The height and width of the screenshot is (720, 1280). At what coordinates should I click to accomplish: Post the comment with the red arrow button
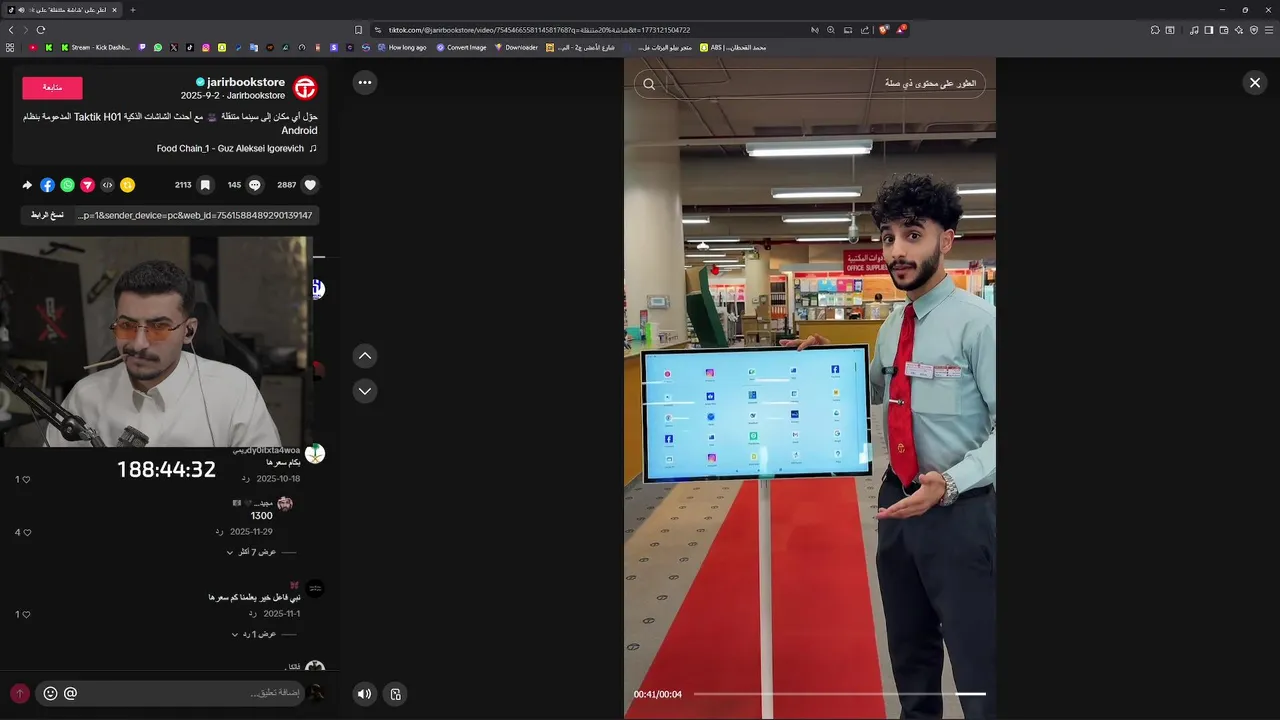[x=19, y=693]
